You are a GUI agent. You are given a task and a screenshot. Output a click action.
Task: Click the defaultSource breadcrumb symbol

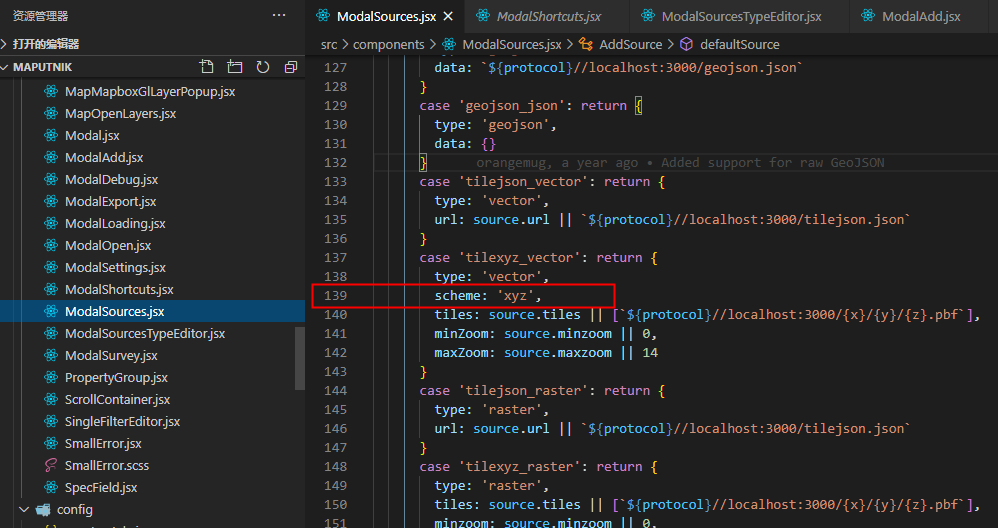pos(740,45)
